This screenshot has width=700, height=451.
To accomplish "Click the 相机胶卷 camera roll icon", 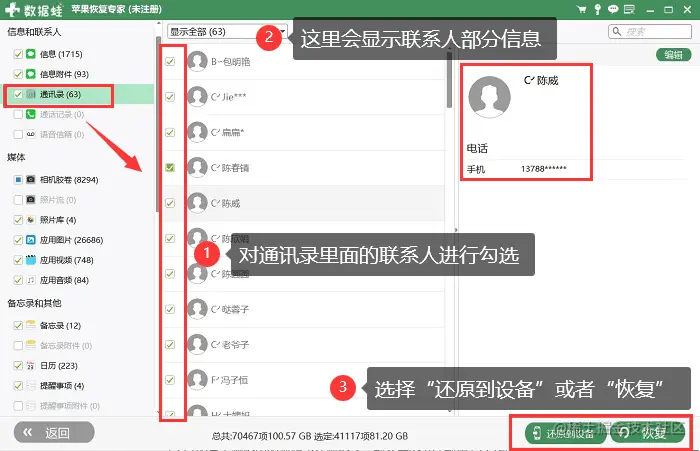I will coord(30,180).
